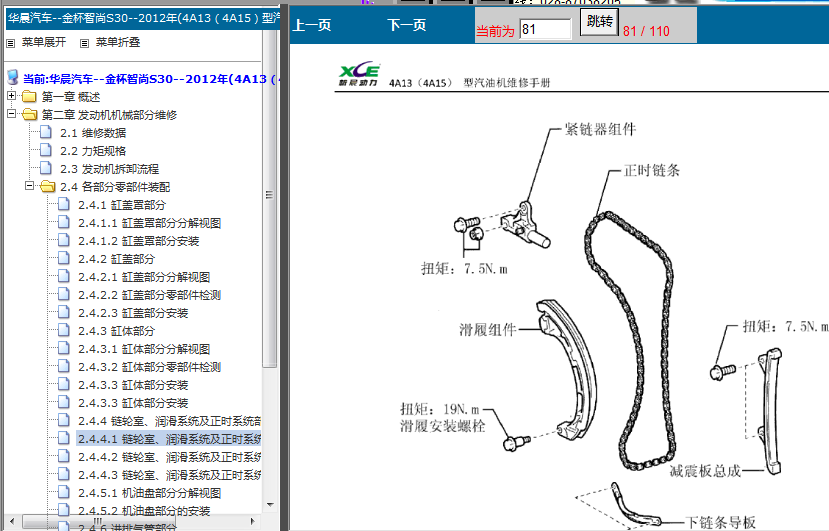Go to next page with 下一页
The height and width of the screenshot is (531, 829).
click(x=407, y=25)
